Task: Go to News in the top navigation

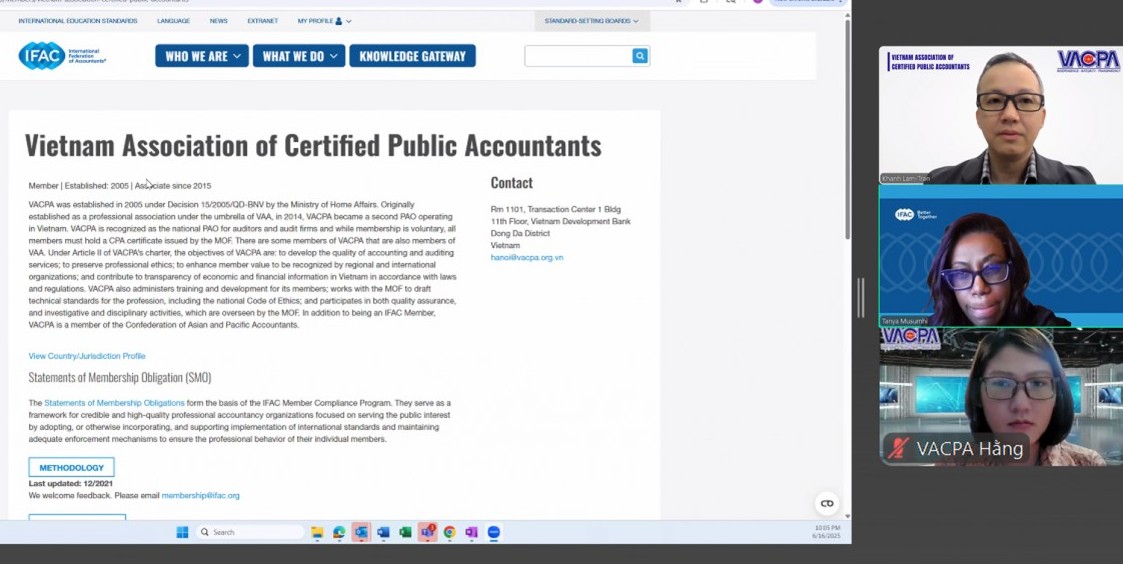Action: (x=218, y=21)
